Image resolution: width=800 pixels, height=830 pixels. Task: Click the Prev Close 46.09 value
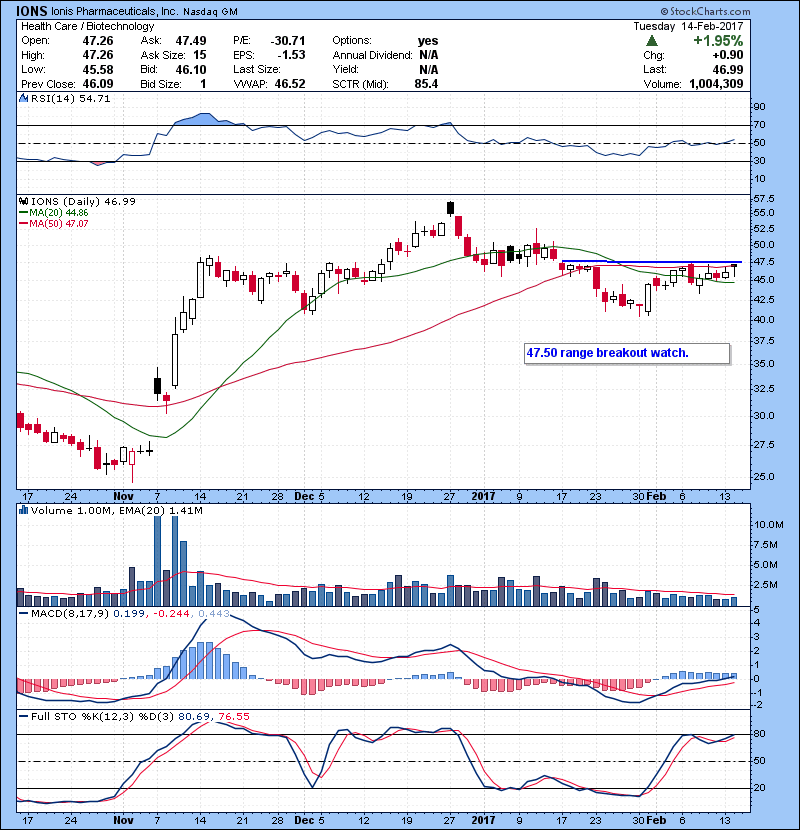point(98,84)
